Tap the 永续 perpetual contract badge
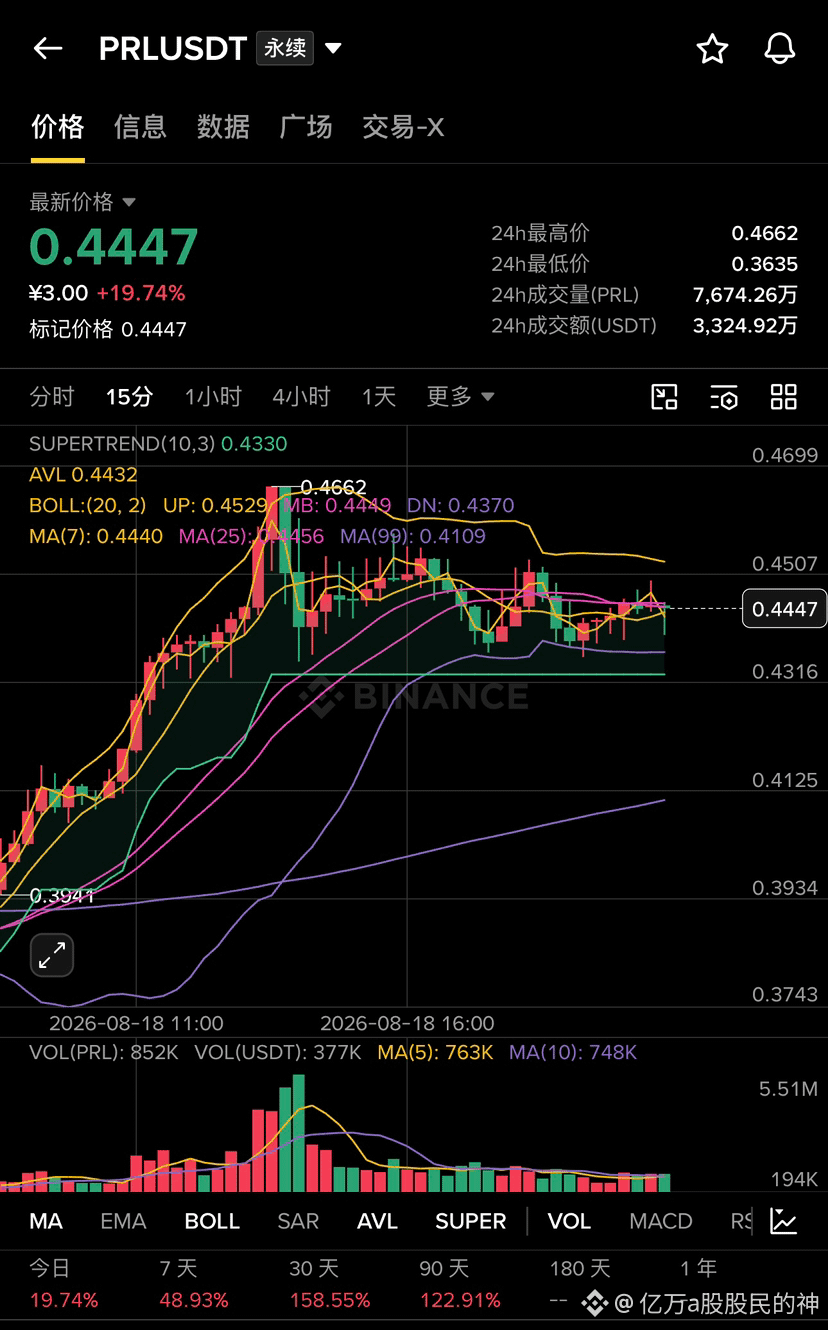Image resolution: width=828 pixels, height=1330 pixels. pos(286,47)
